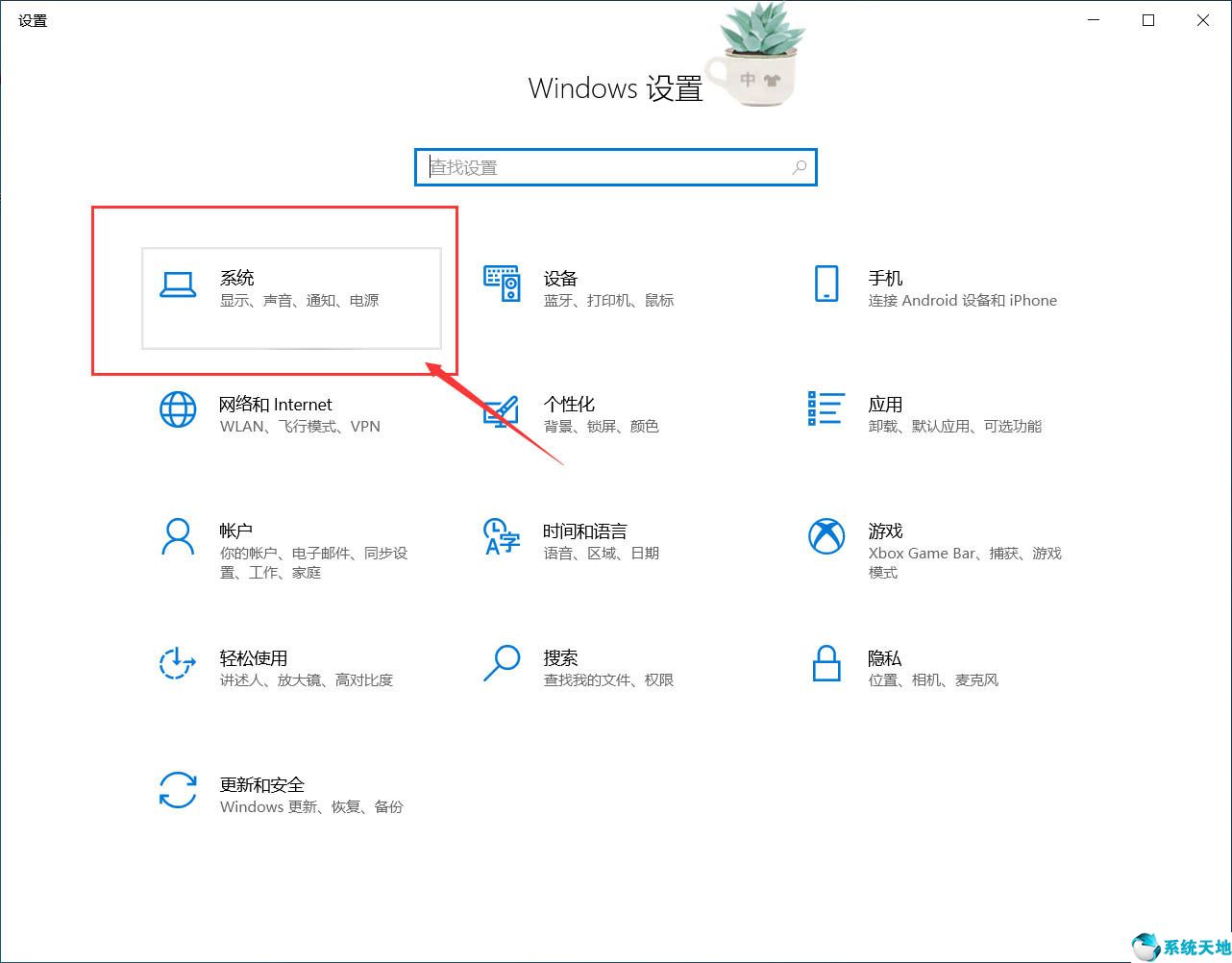Open the 搜索 search settings icon
This screenshot has width=1232, height=963.
(501, 665)
